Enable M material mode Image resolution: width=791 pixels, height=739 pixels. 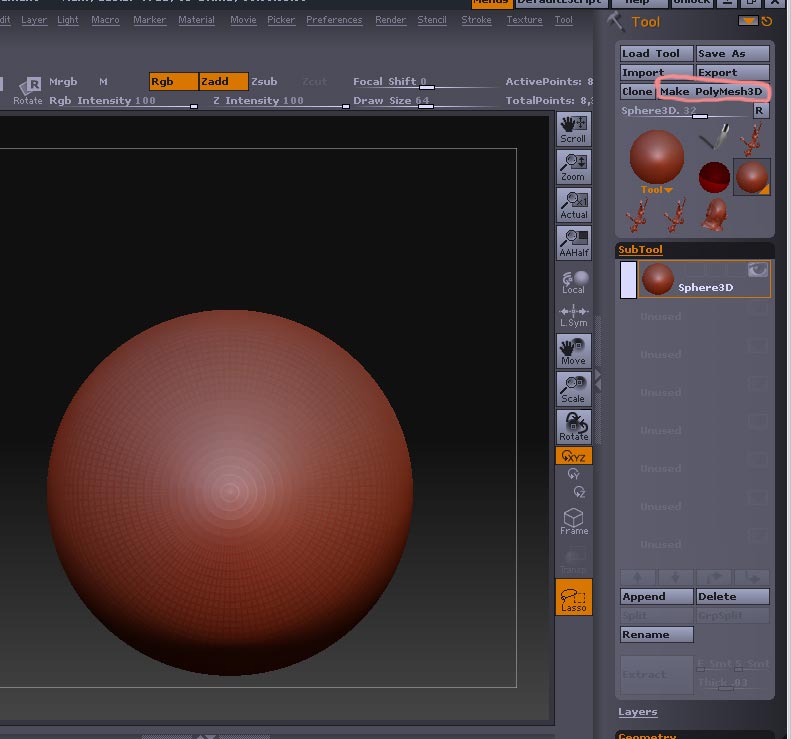(x=103, y=81)
